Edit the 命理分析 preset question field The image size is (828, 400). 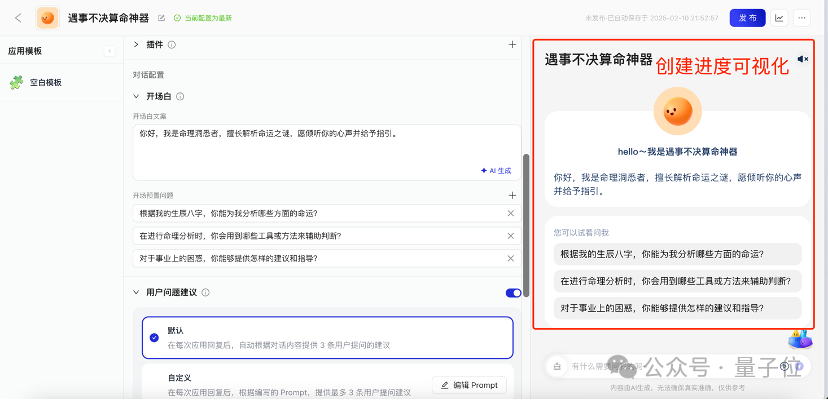coord(327,236)
